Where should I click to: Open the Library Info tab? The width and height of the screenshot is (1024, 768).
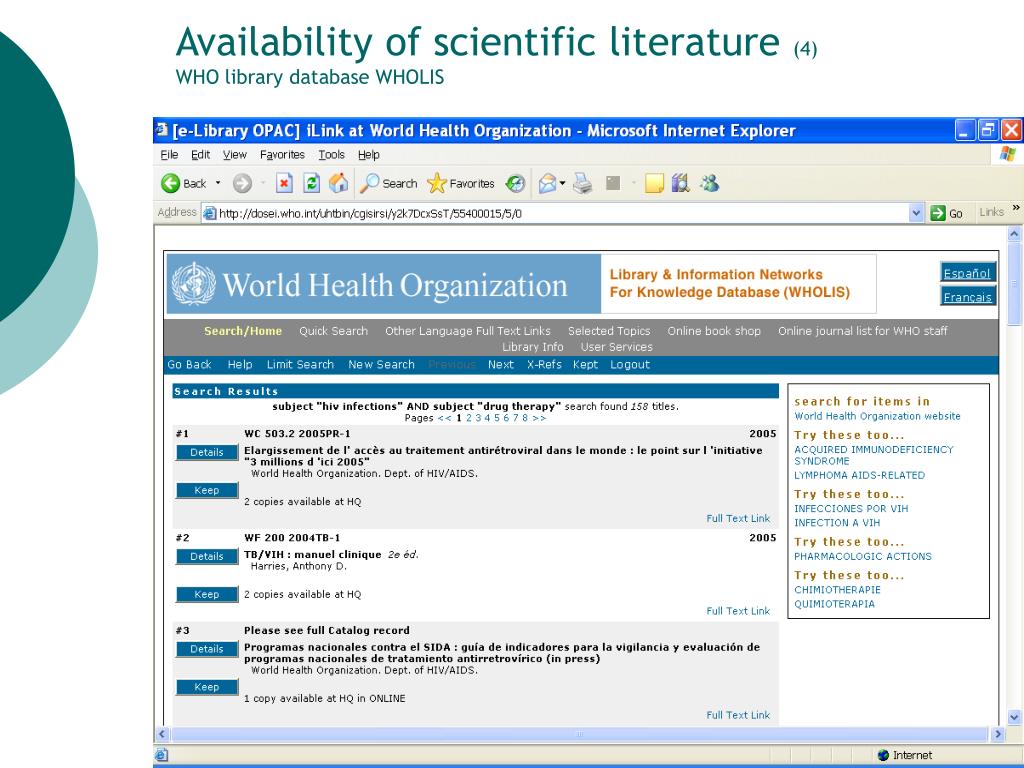coord(533,347)
